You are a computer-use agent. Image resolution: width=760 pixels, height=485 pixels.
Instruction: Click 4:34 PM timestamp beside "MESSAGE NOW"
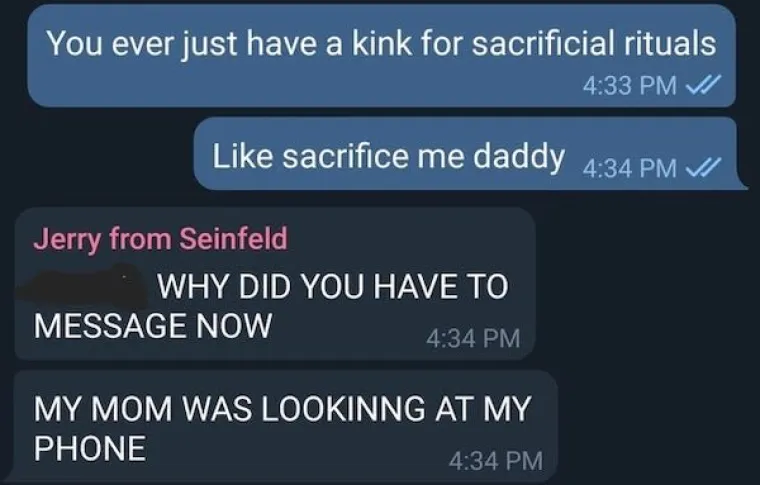coord(473,339)
